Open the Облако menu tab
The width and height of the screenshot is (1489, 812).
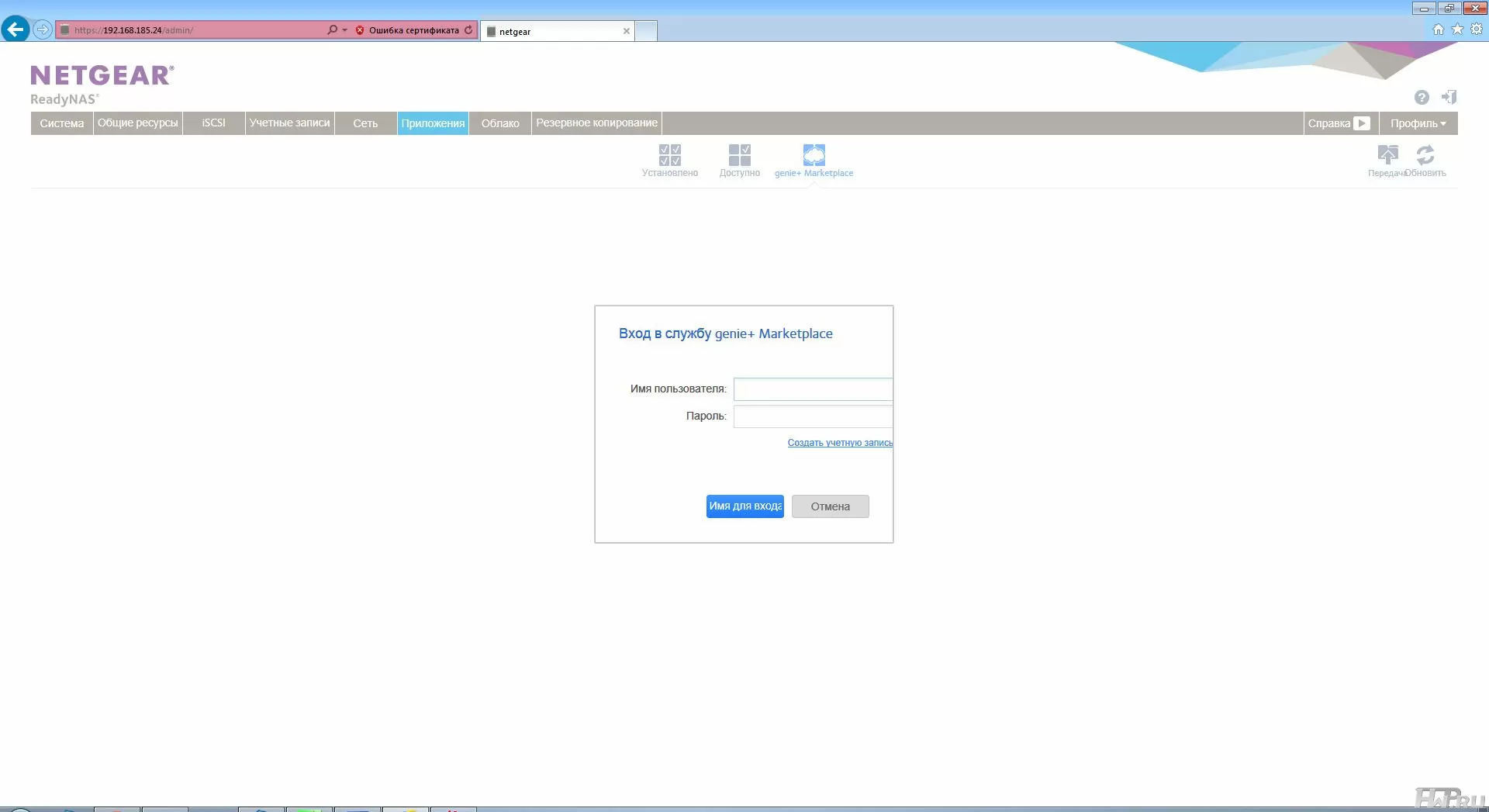pyautogui.click(x=500, y=123)
